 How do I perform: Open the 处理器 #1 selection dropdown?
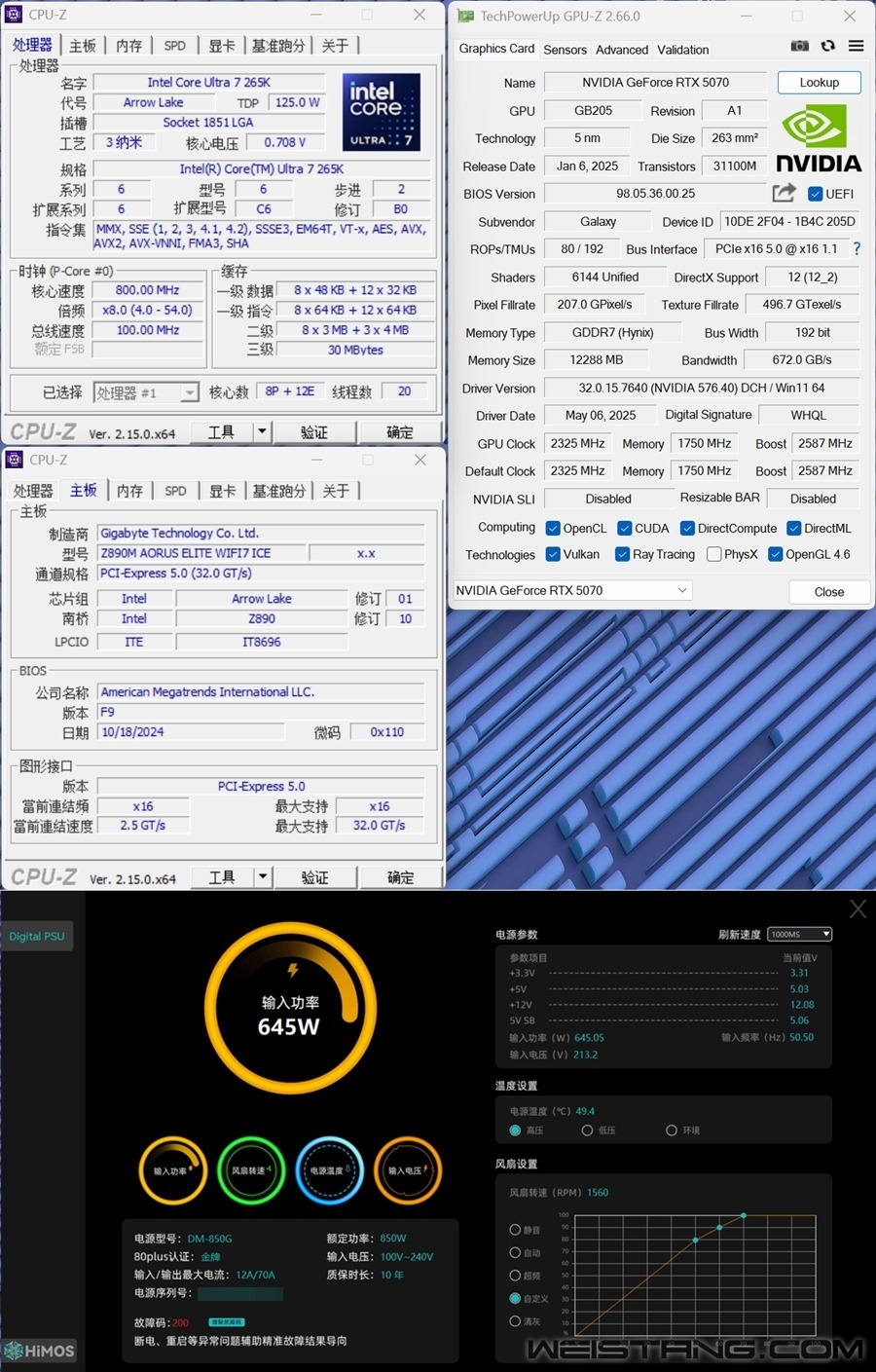point(146,392)
